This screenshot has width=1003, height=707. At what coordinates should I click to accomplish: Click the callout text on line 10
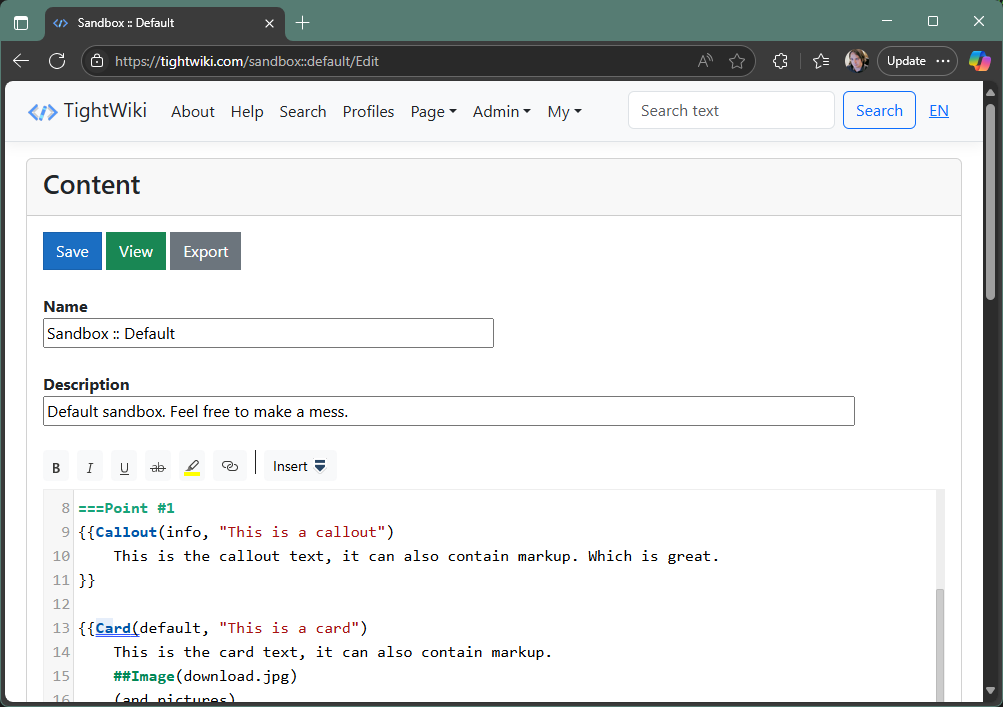pyautogui.click(x=416, y=556)
